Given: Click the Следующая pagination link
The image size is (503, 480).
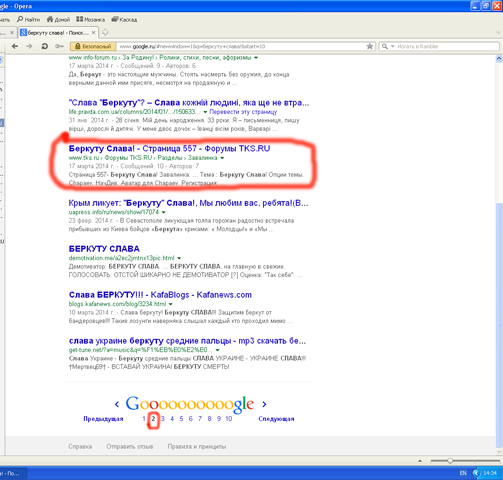Looking at the screenshot, I should click(x=276, y=419).
